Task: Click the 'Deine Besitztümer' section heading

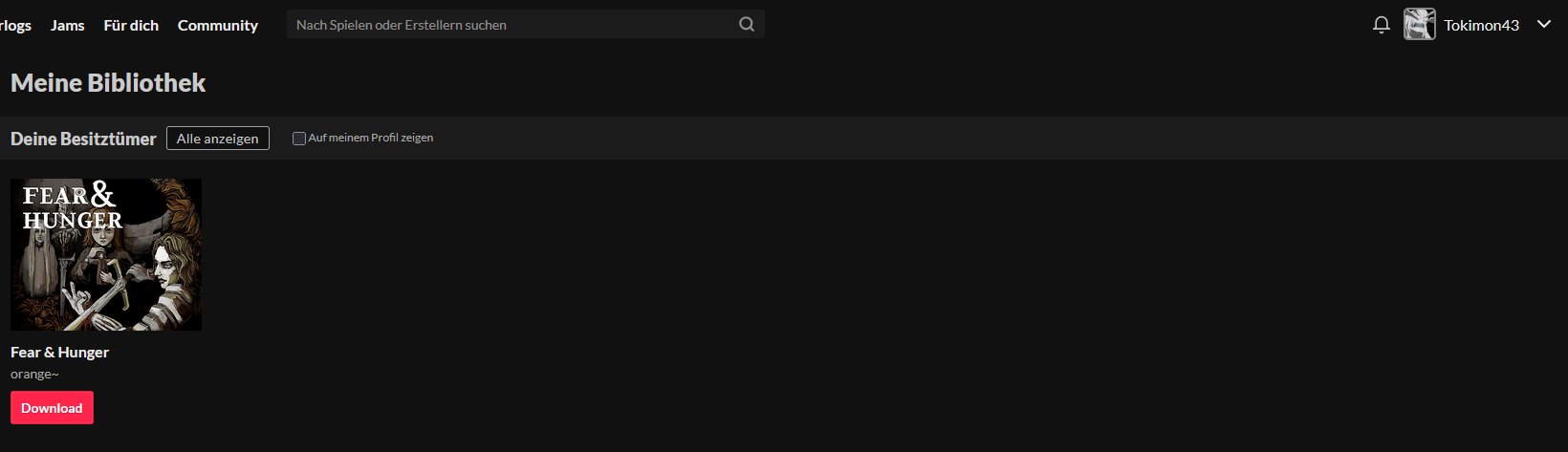Action: pyautogui.click(x=83, y=139)
